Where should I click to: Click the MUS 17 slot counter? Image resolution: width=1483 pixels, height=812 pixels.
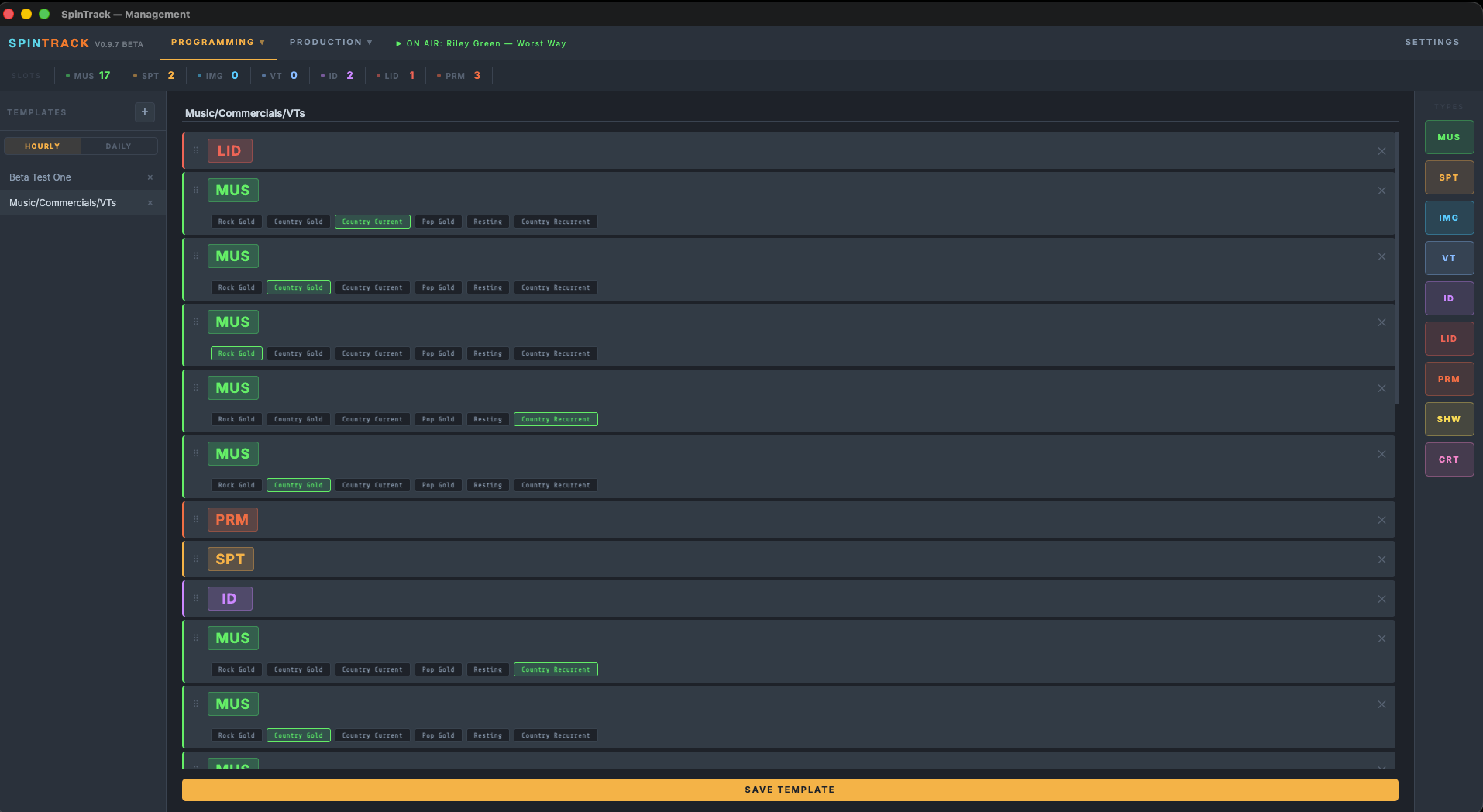point(88,76)
